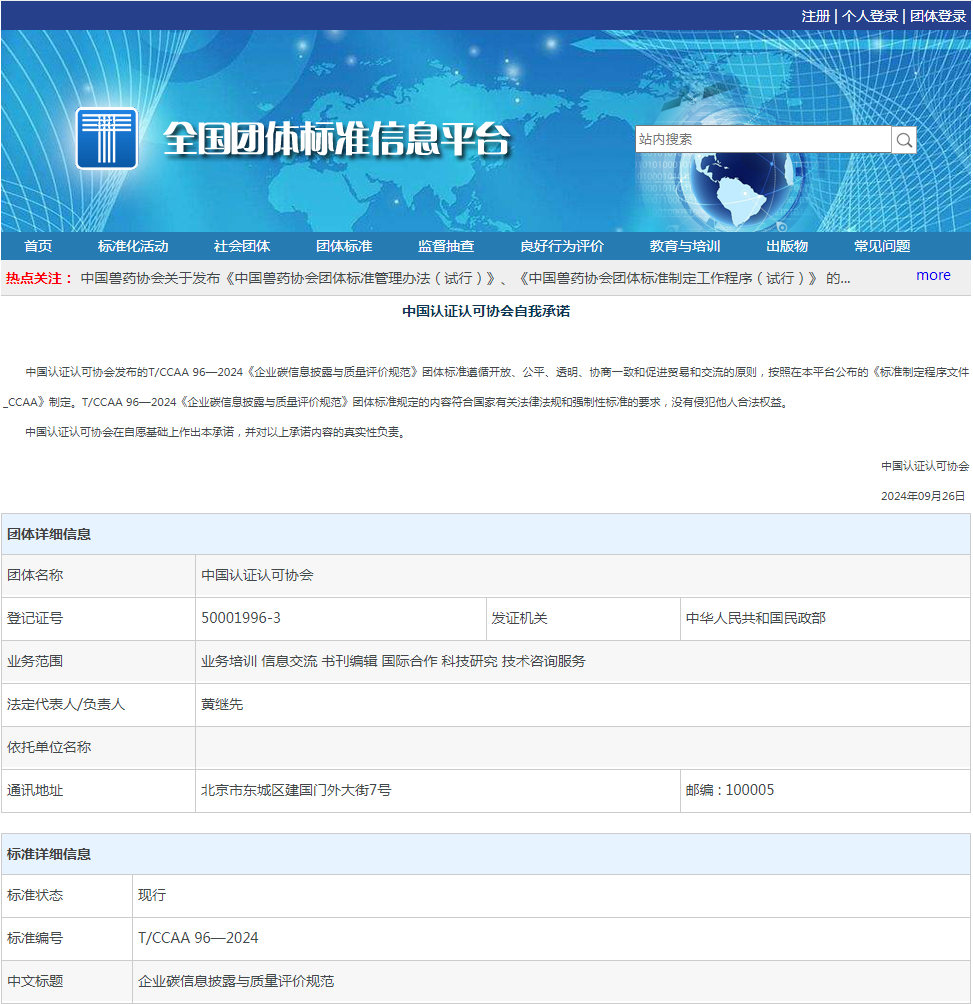The width and height of the screenshot is (973, 1004).
Task: Click the legal representative name 黄继先
Action: pos(222,704)
